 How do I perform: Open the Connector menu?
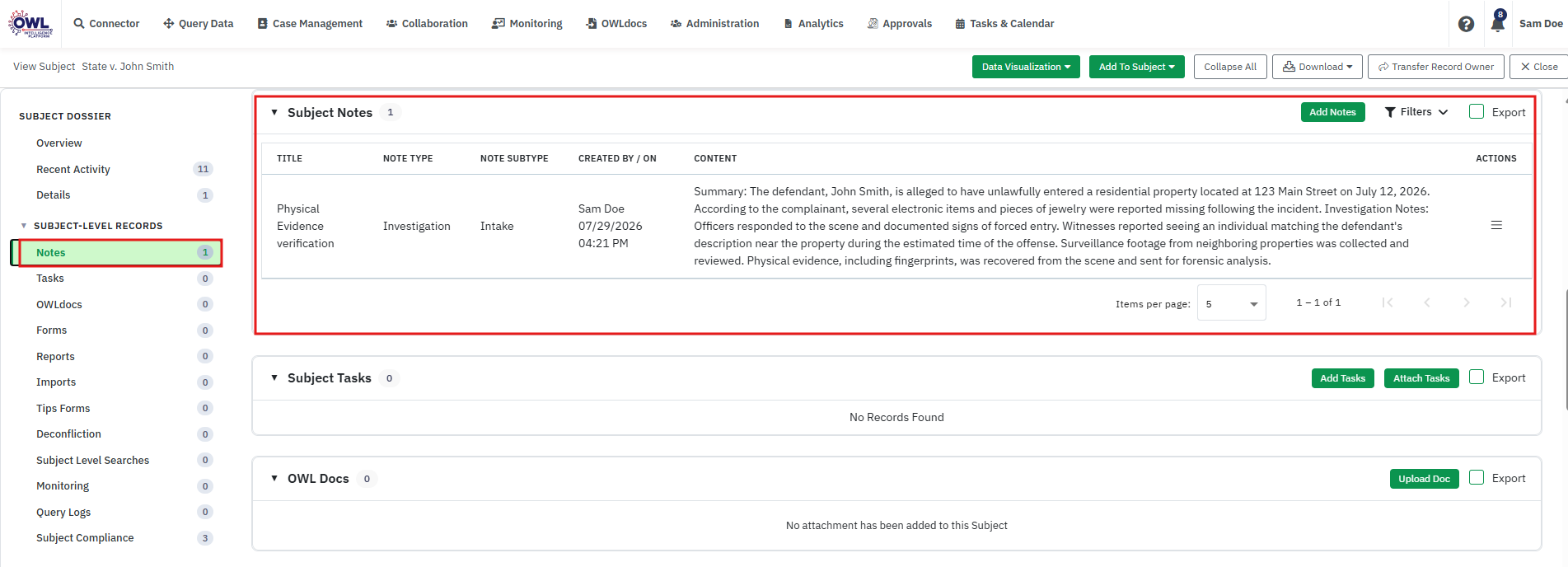click(x=106, y=24)
